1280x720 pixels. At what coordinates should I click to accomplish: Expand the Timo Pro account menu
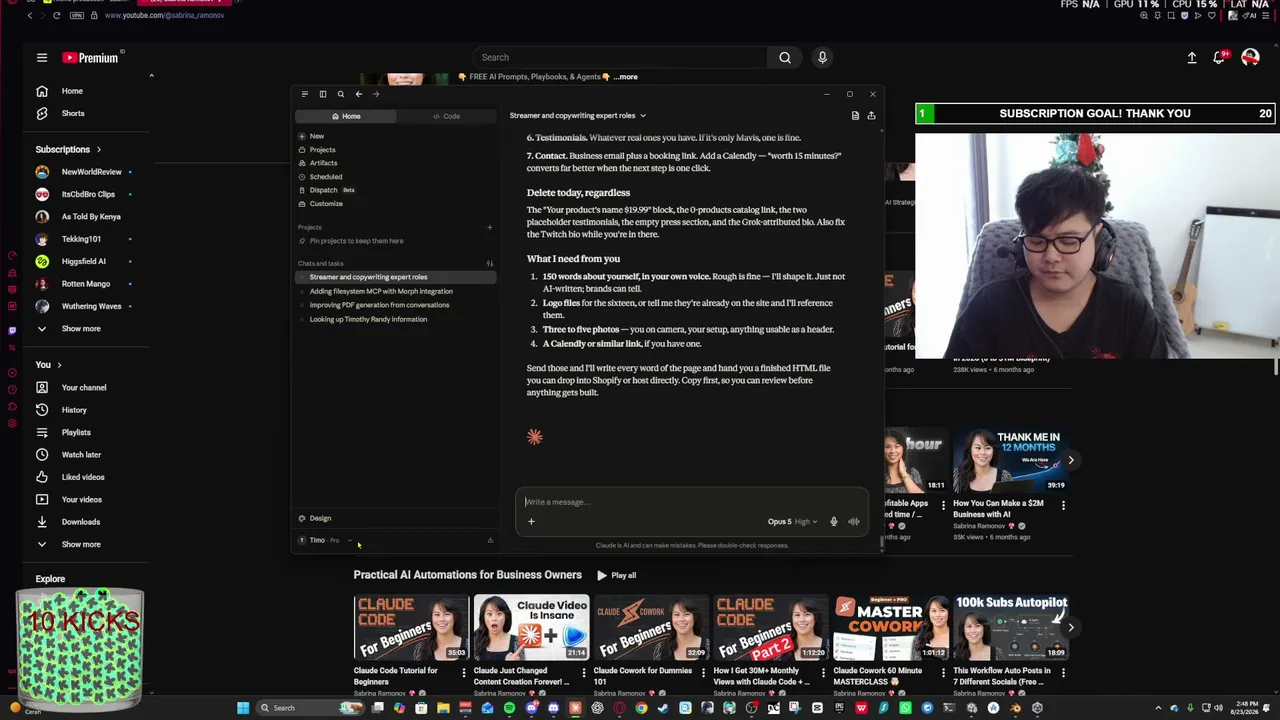click(x=326, y=540)
